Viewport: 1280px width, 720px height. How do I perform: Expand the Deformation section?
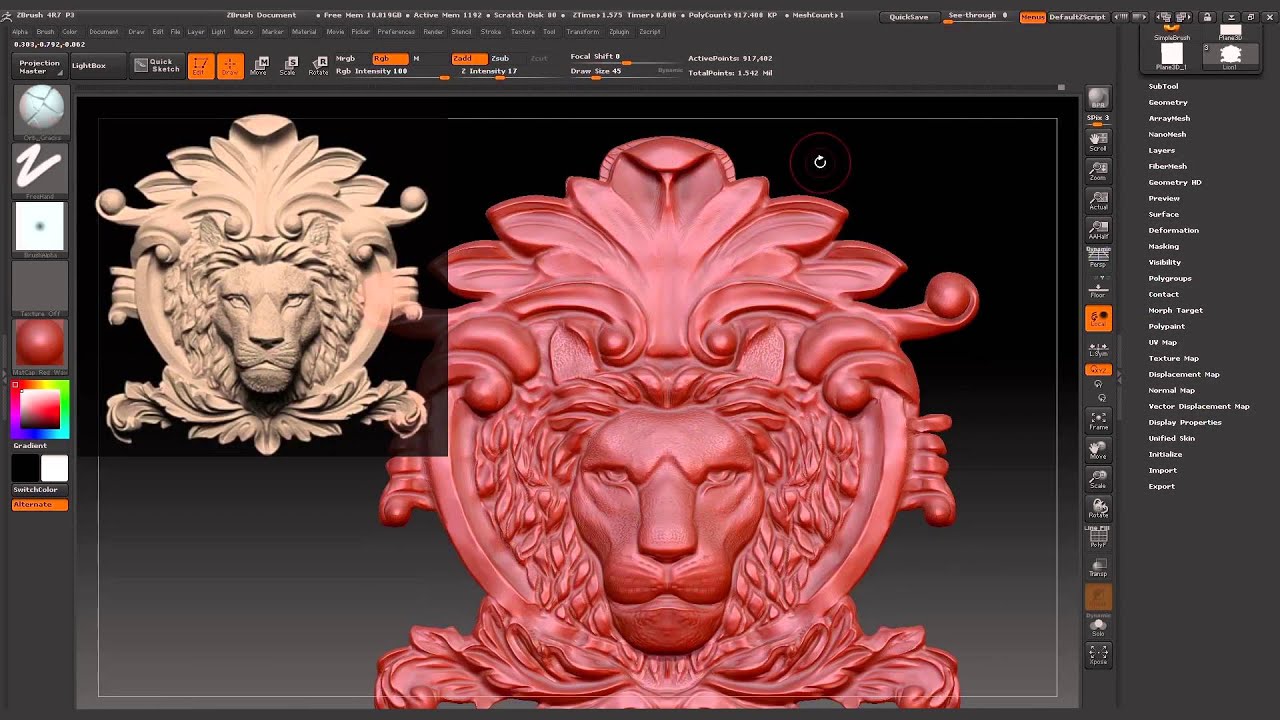click(x=1173, y=230)
